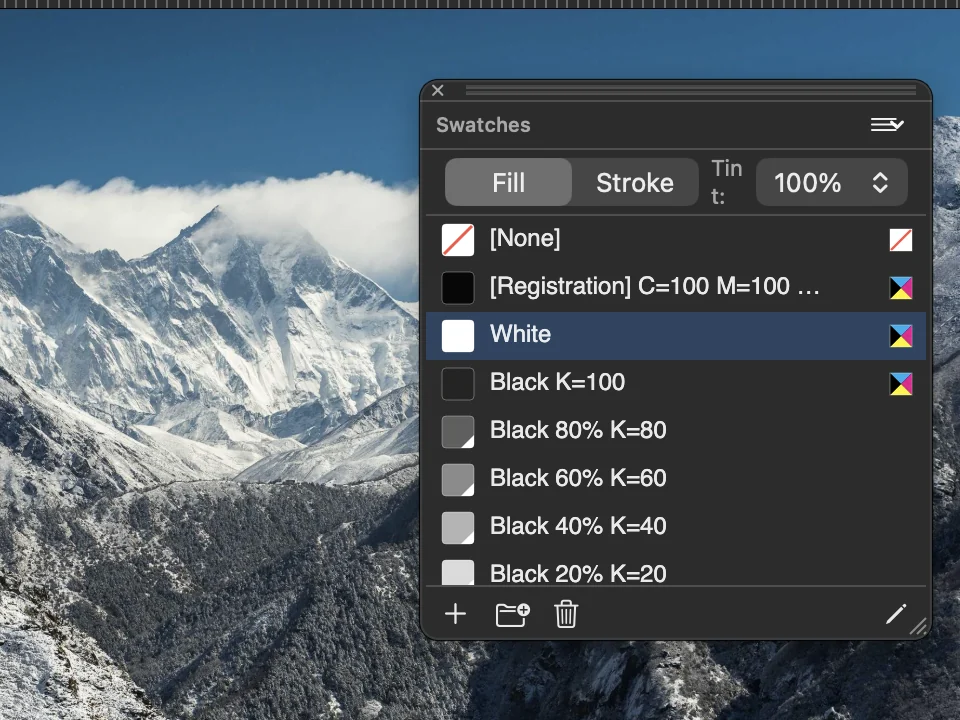Choose the Black 40% K=40 swatch square
Screen dimensions: 960x720
click(x=458, y=528)
